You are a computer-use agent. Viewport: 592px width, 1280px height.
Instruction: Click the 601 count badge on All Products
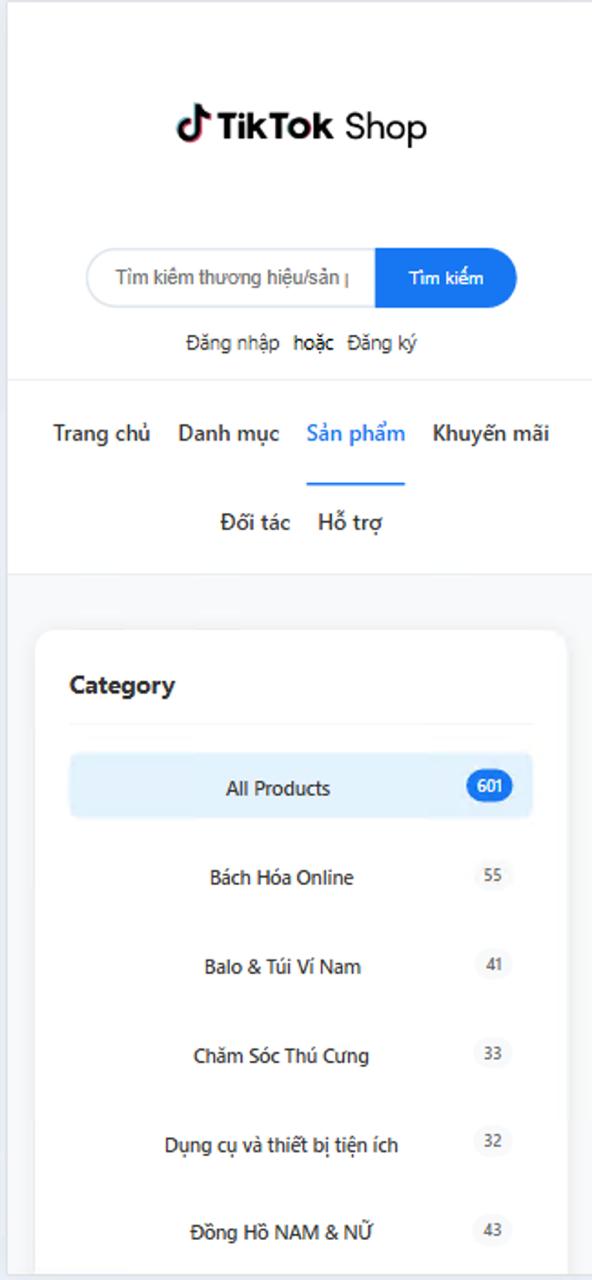click(489, 786)
